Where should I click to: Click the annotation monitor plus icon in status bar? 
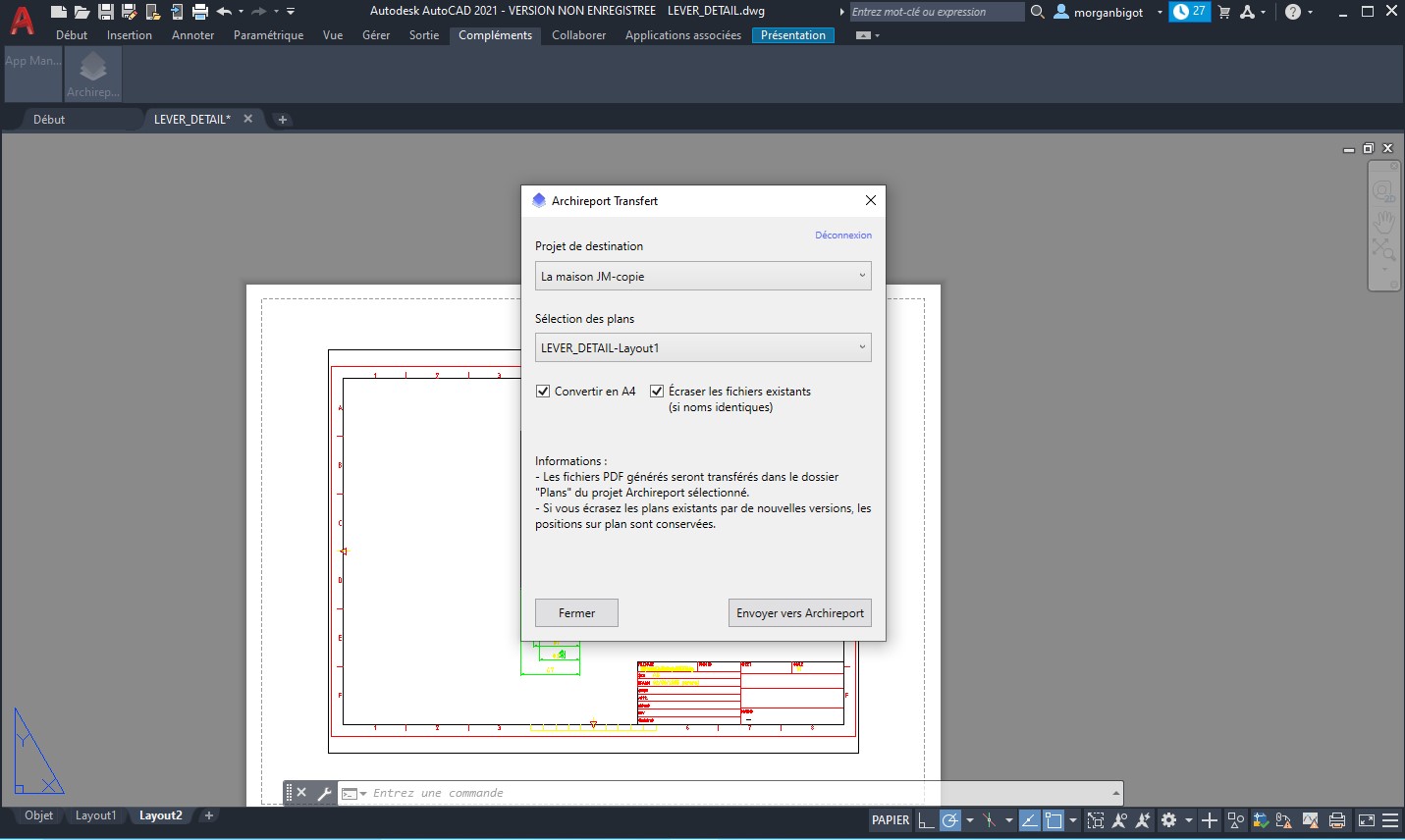pos(1210,820)
